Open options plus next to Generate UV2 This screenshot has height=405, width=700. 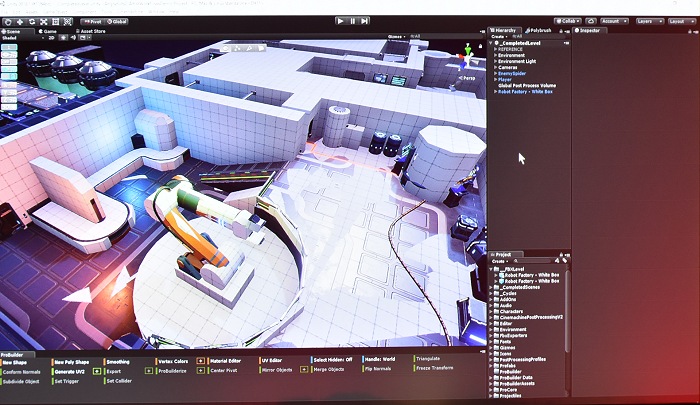pyautogui.click(x=97, y=372)
